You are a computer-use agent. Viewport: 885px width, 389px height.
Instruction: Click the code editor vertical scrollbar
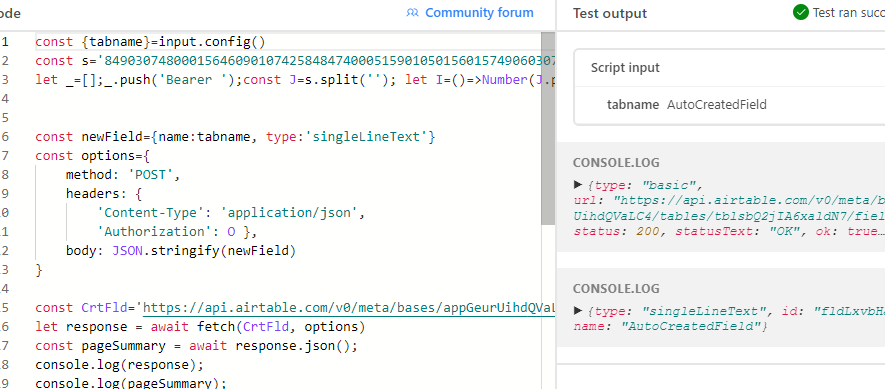(x=547, y=129)
